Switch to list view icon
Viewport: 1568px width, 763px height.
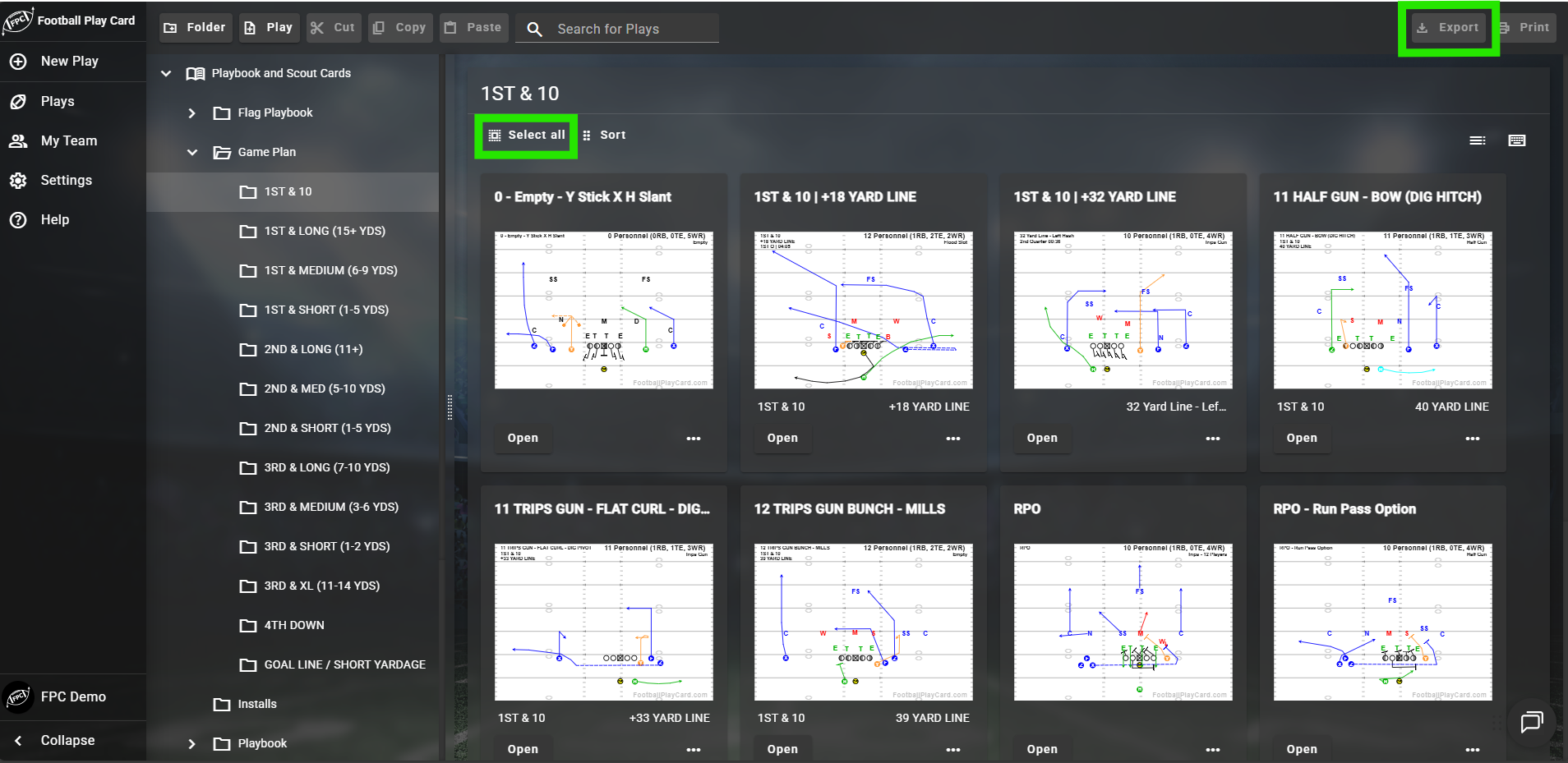(x=1478, y=140)
